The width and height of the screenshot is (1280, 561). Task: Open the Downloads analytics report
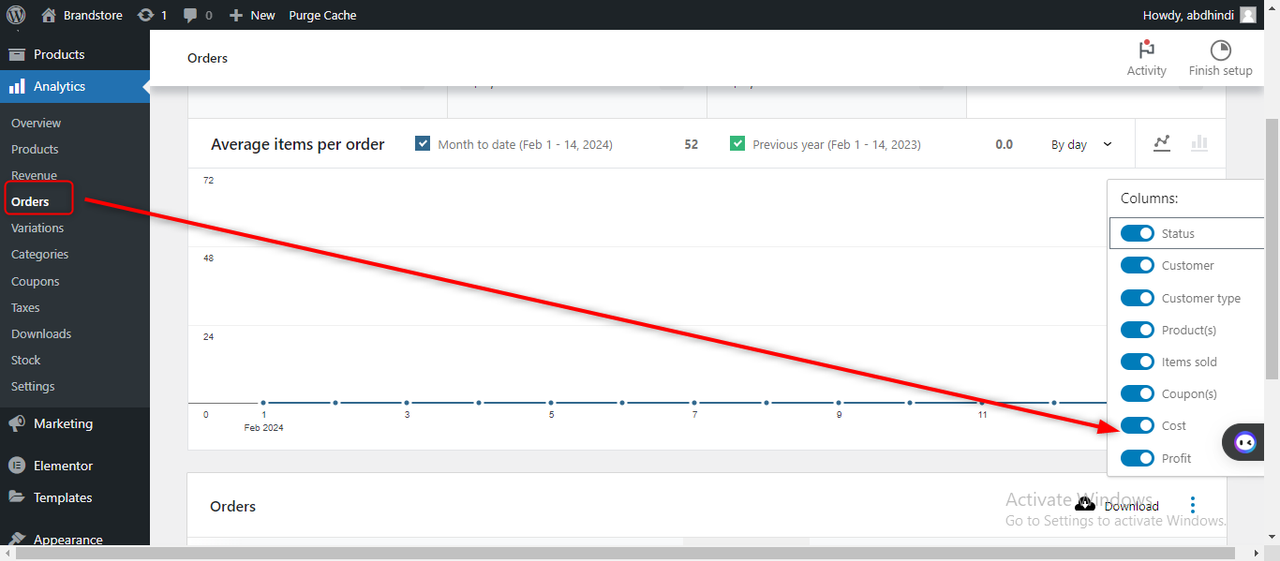[41, 334]
